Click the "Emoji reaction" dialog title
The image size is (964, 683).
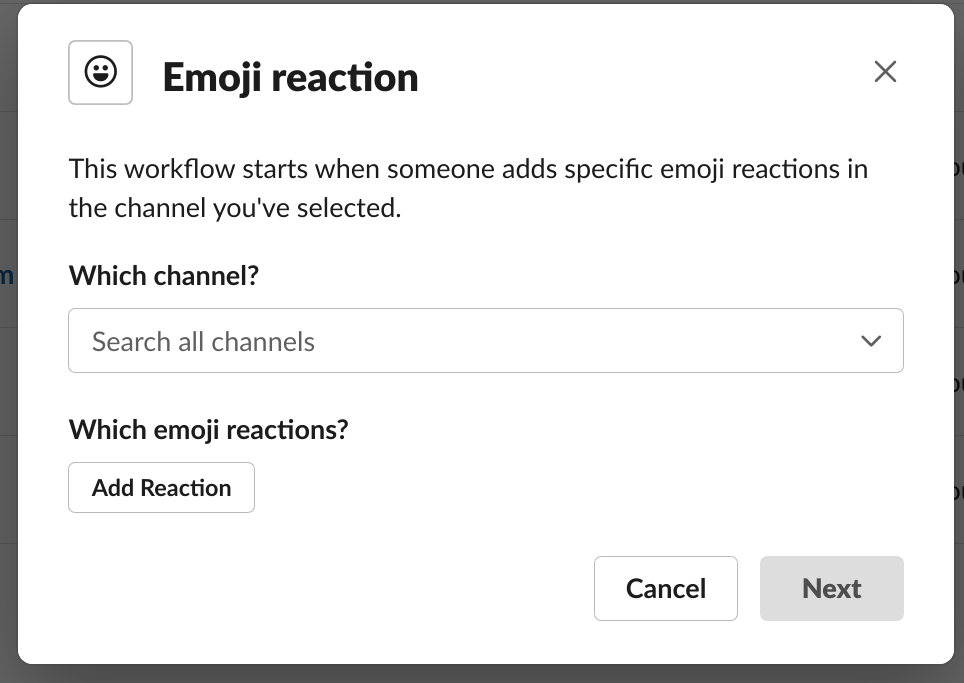tap(290, 77)
